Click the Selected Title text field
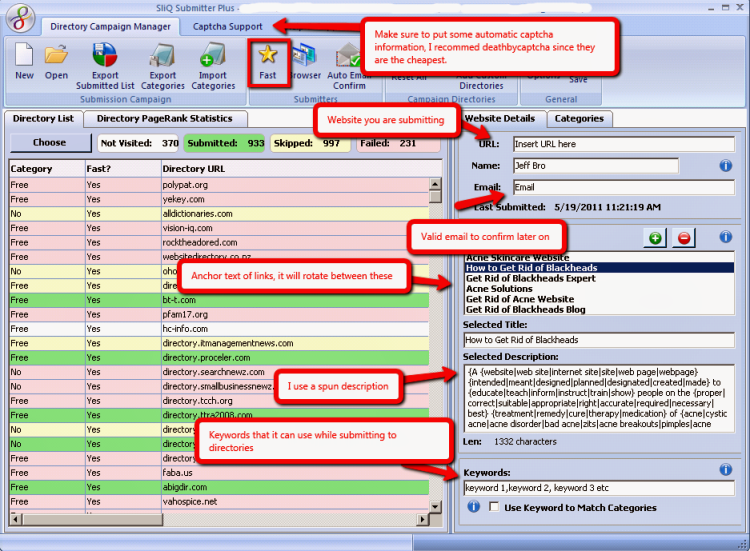 (599, 340)
